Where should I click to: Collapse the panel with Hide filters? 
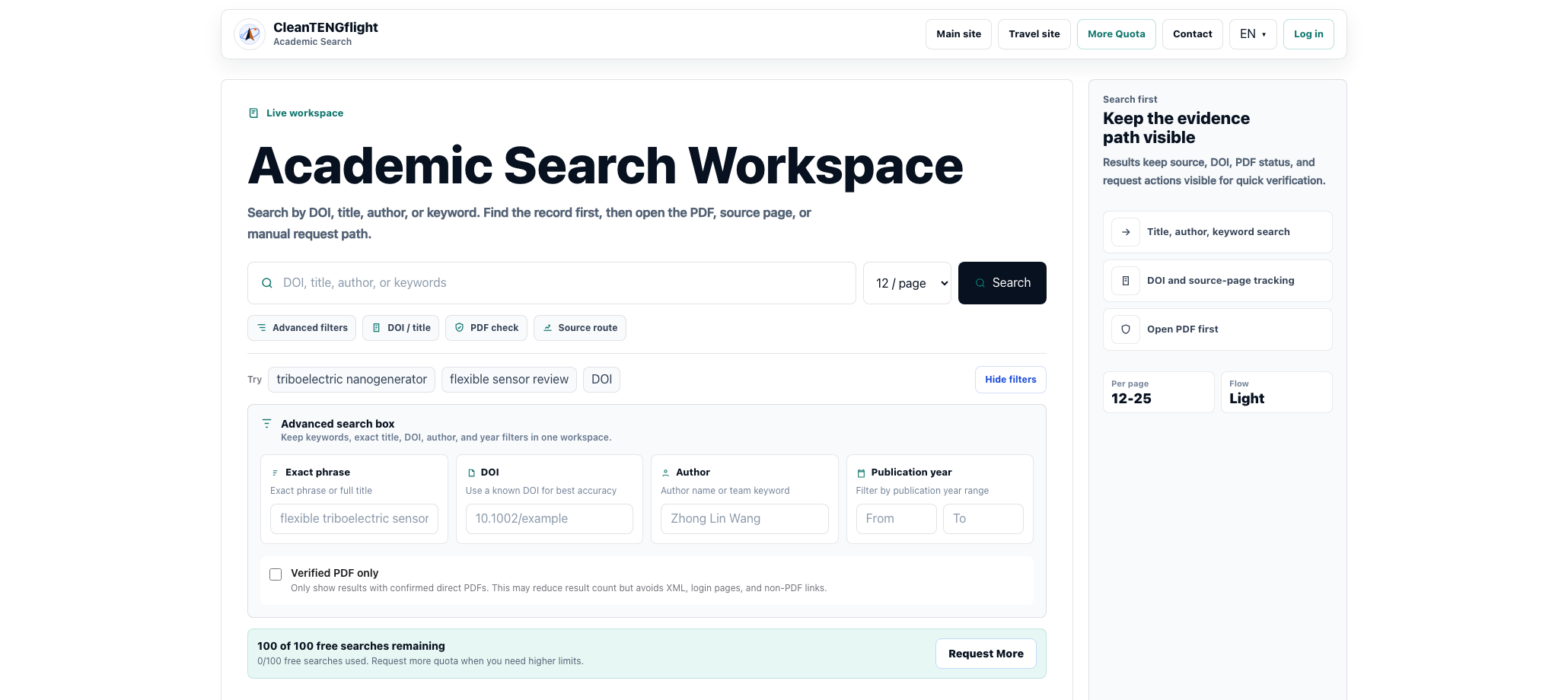coord(1011,380)
